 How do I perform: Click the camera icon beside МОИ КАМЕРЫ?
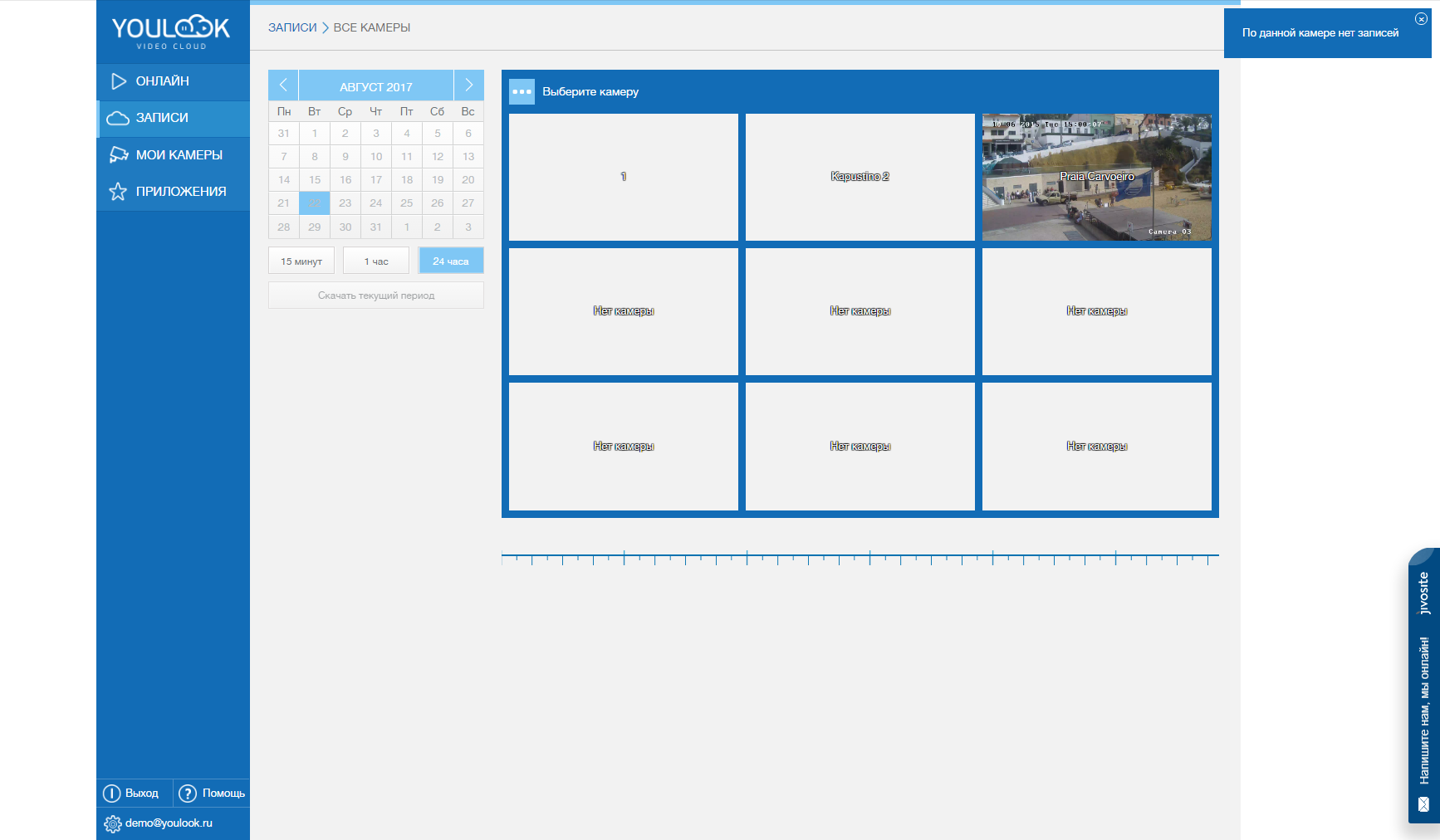pos(119,154)
